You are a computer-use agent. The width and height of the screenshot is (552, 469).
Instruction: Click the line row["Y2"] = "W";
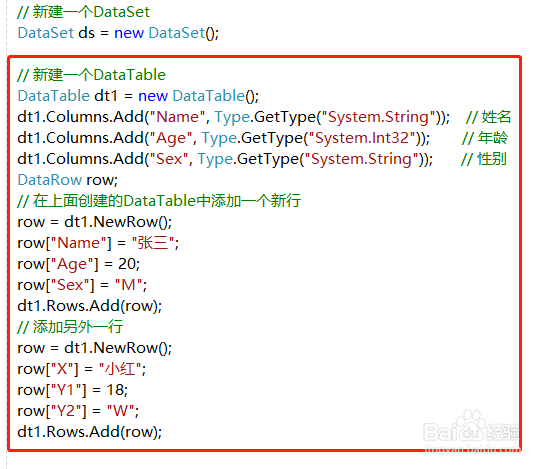[79, 411]
